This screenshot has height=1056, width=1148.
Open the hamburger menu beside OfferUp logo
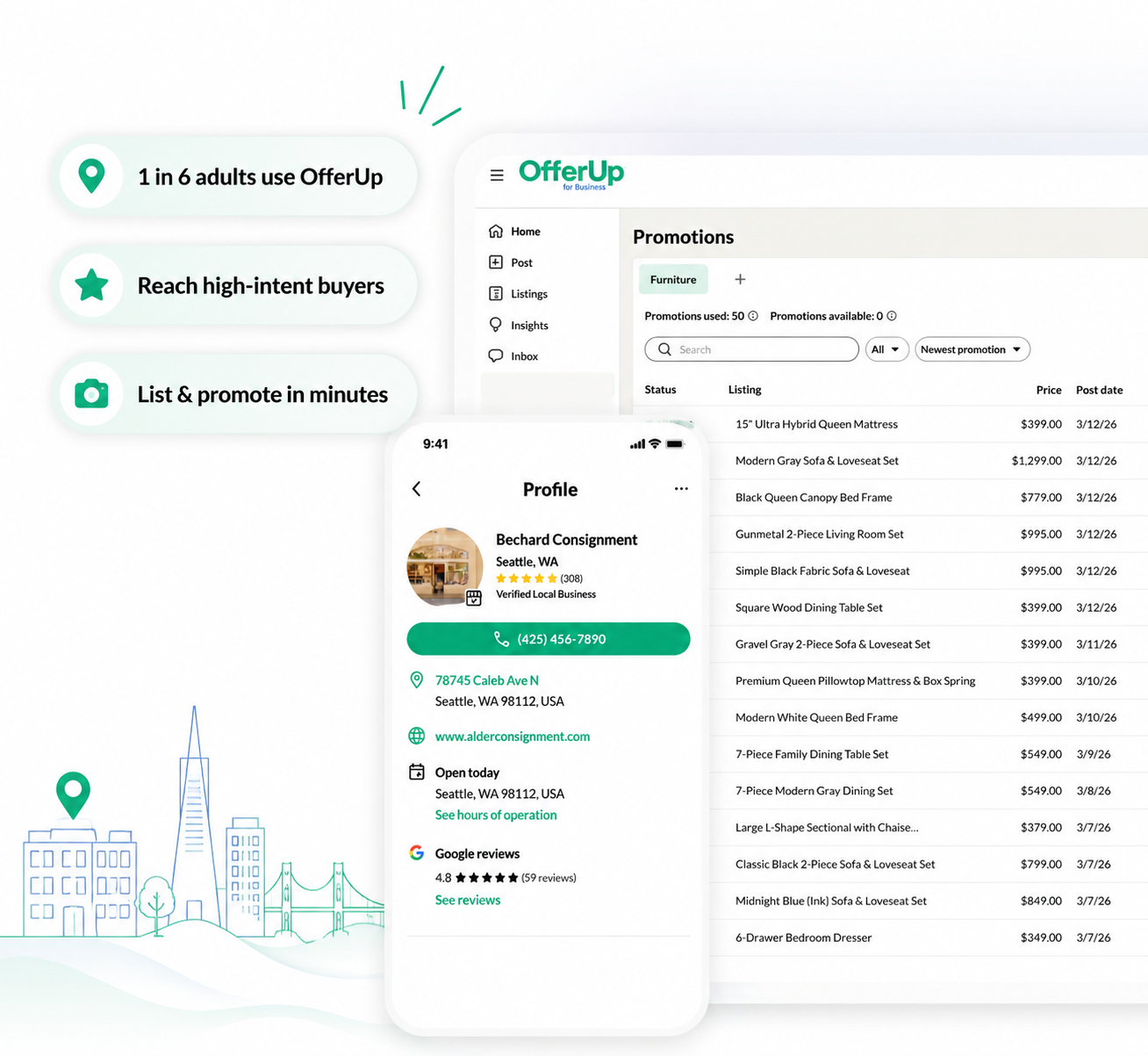(x=497, y=176)
